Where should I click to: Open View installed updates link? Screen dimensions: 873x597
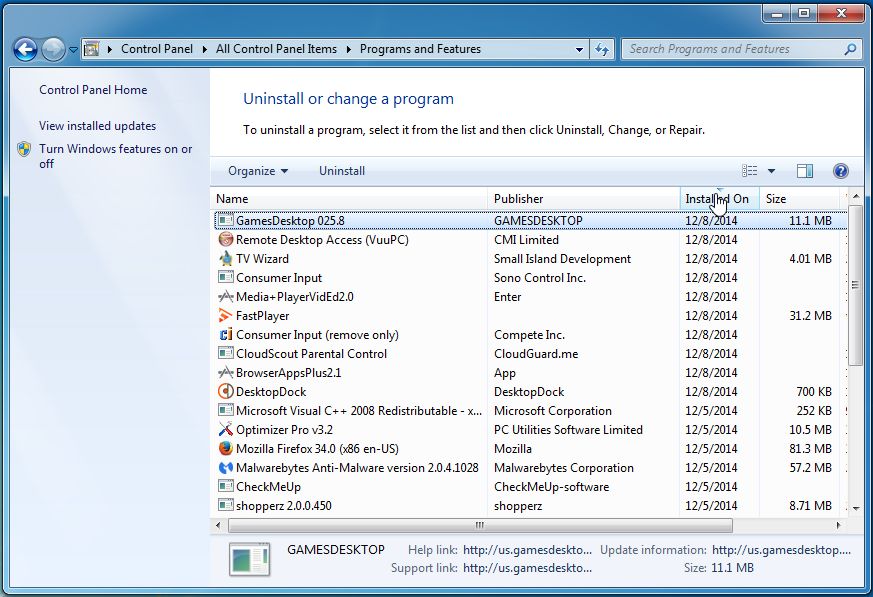click(x=97, y=126)
